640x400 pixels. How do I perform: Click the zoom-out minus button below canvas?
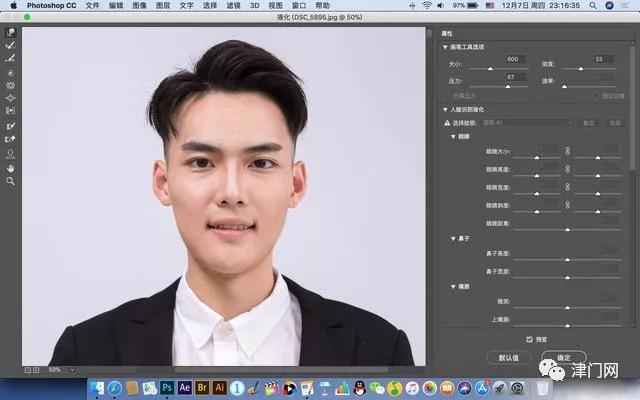pyautogui.click(x=28, y=370)
